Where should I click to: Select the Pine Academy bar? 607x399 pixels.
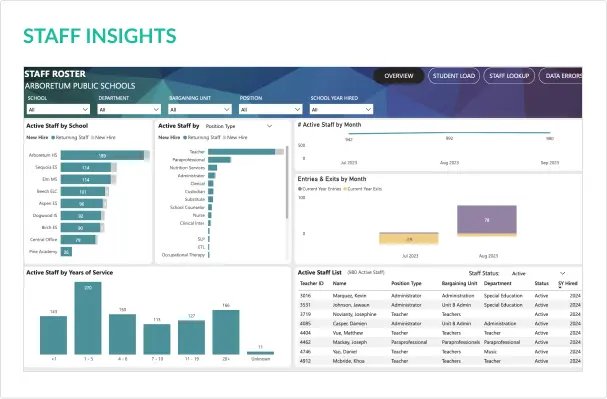coord(66,252)
